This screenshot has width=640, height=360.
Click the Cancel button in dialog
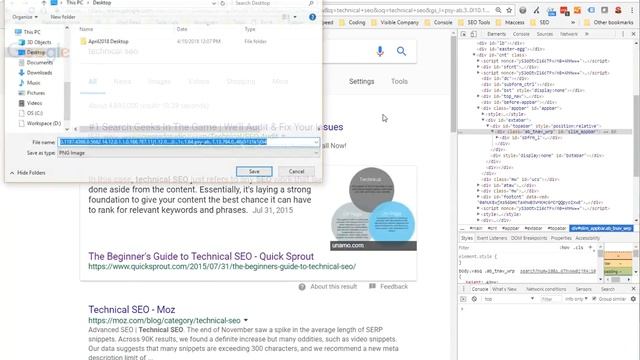tap(296, 171)
